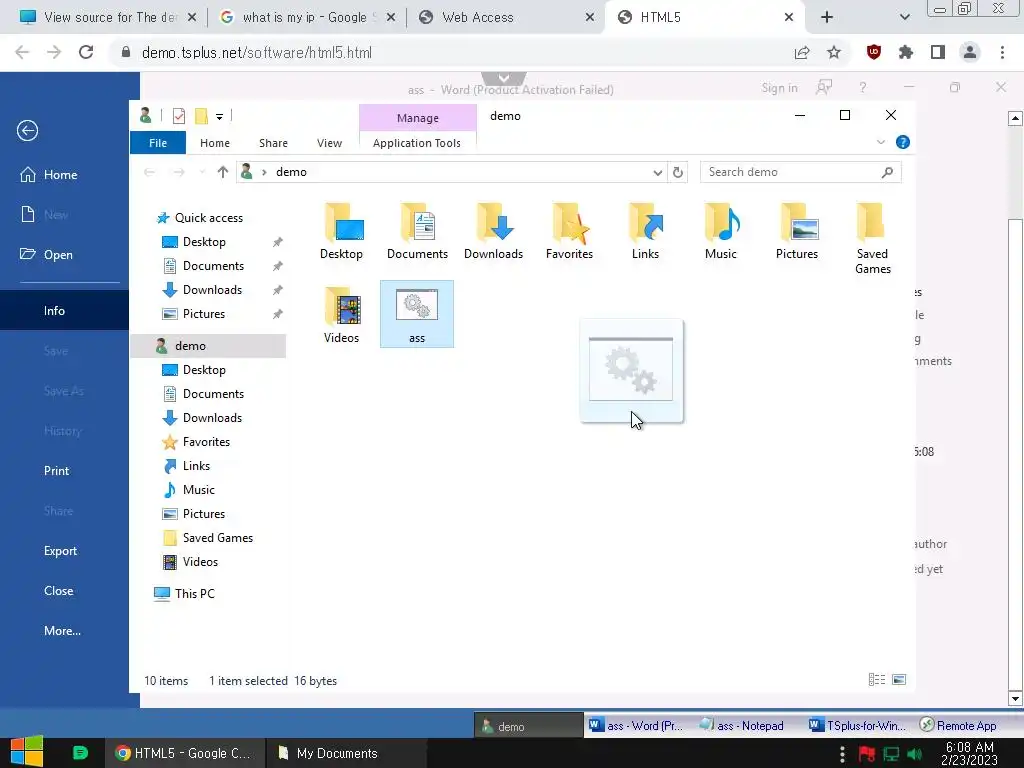Switch to the TSplus-for-Win taskbar button
This screenshot has height=768, width=1024.
(x=857, y=726)
